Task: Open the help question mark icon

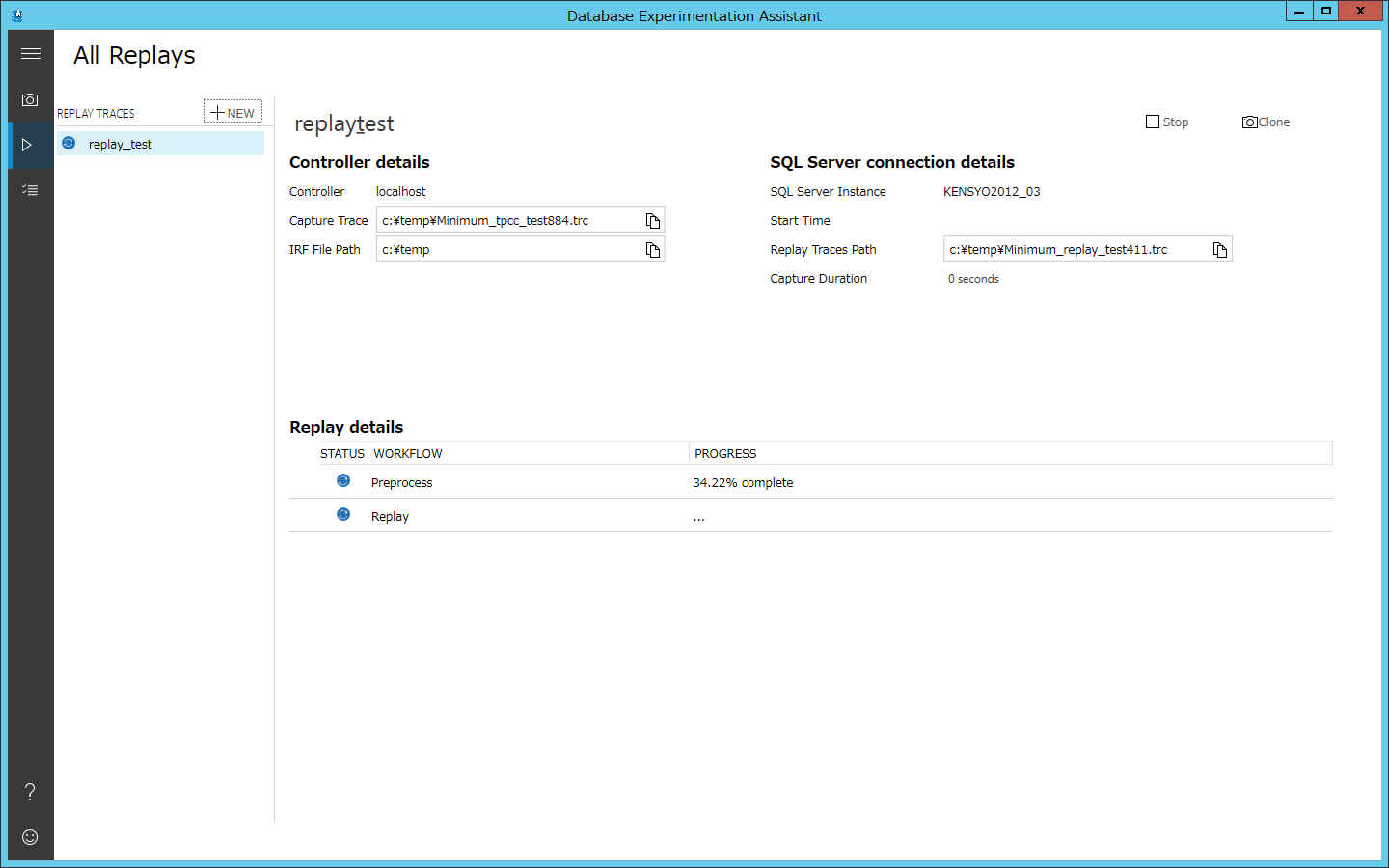Action: pyautogui.click(x=30, y=792)
